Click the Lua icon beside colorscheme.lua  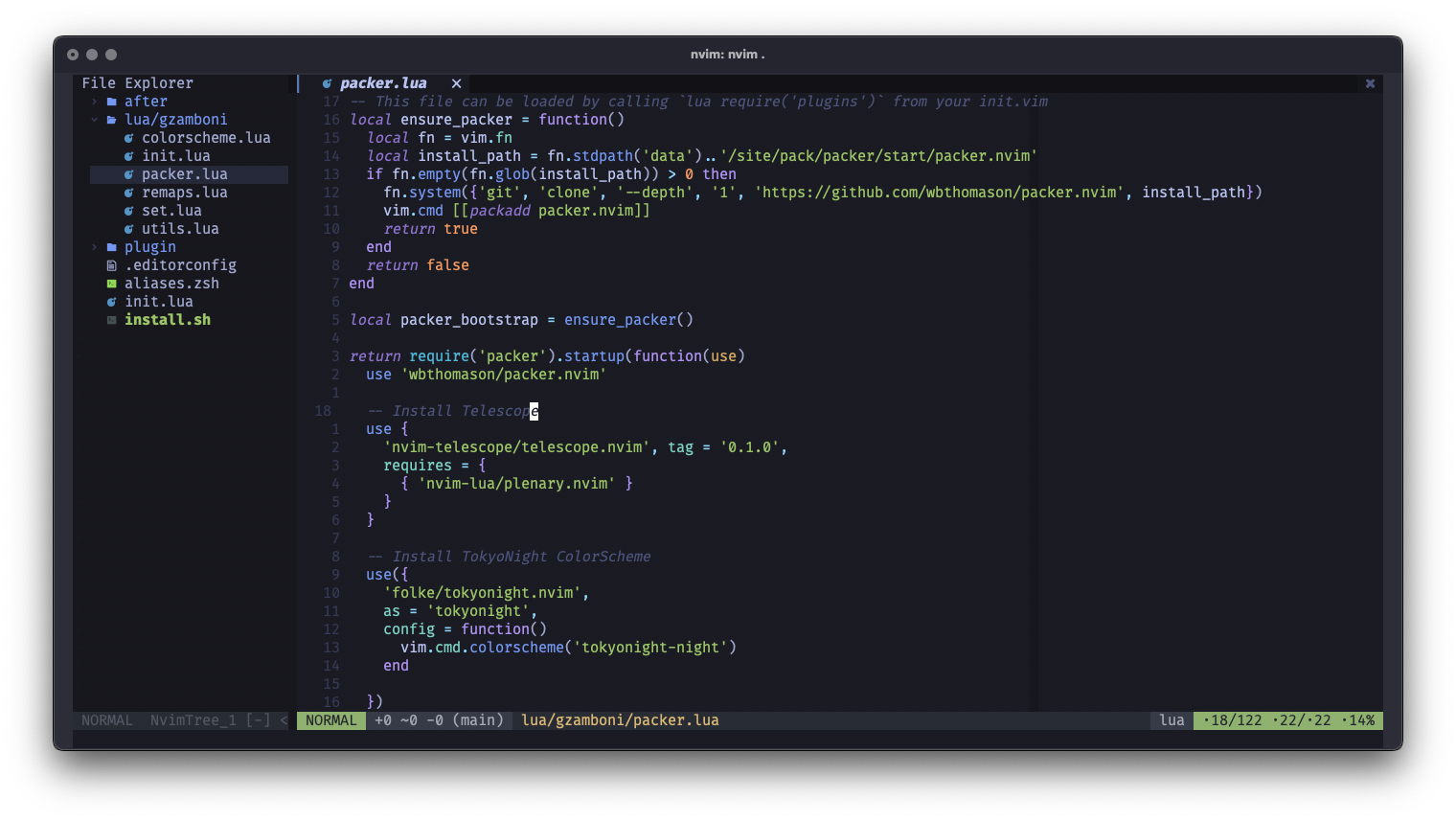click(128, 137)
